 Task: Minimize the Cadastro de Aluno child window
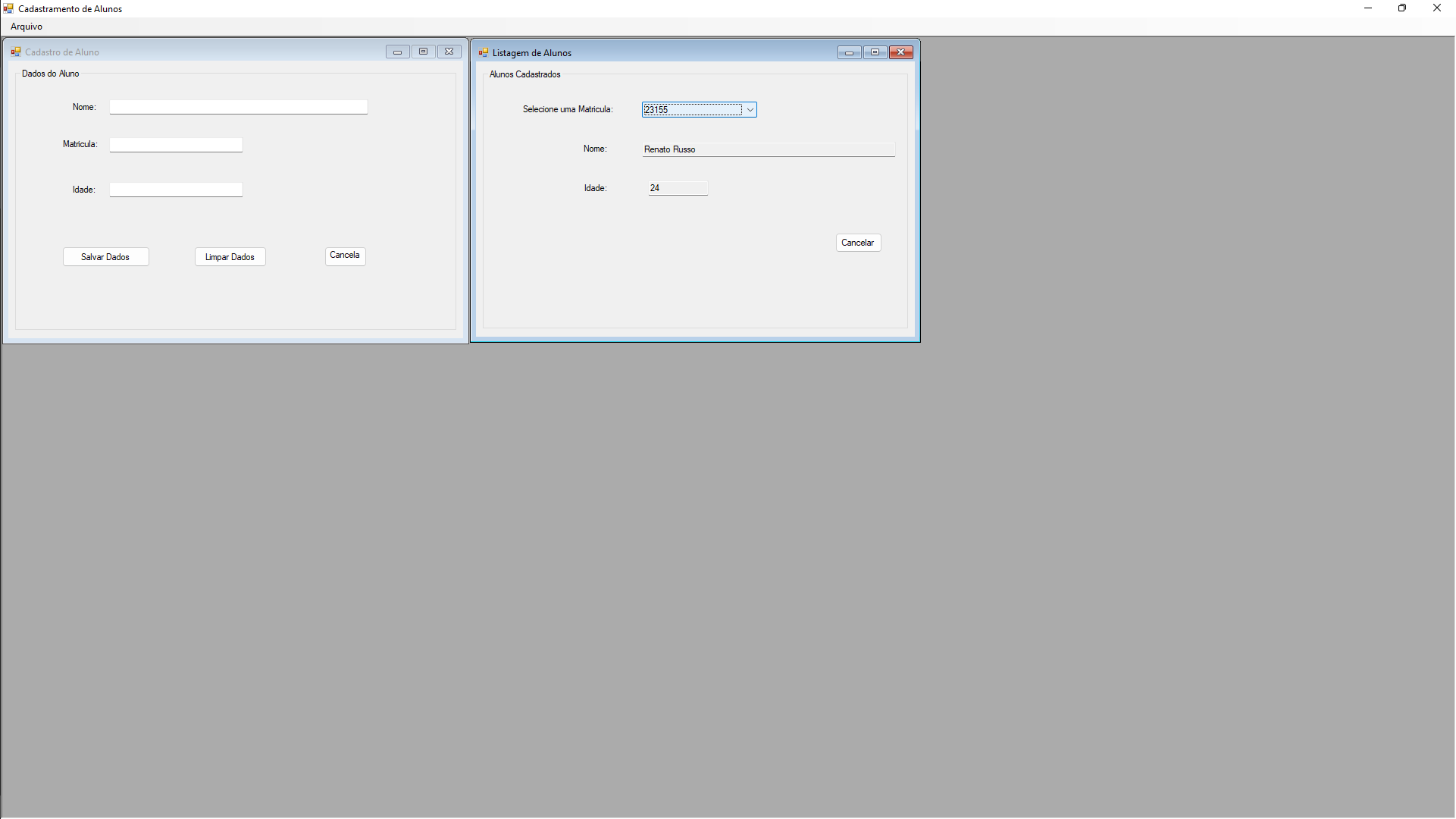point(397,52)
